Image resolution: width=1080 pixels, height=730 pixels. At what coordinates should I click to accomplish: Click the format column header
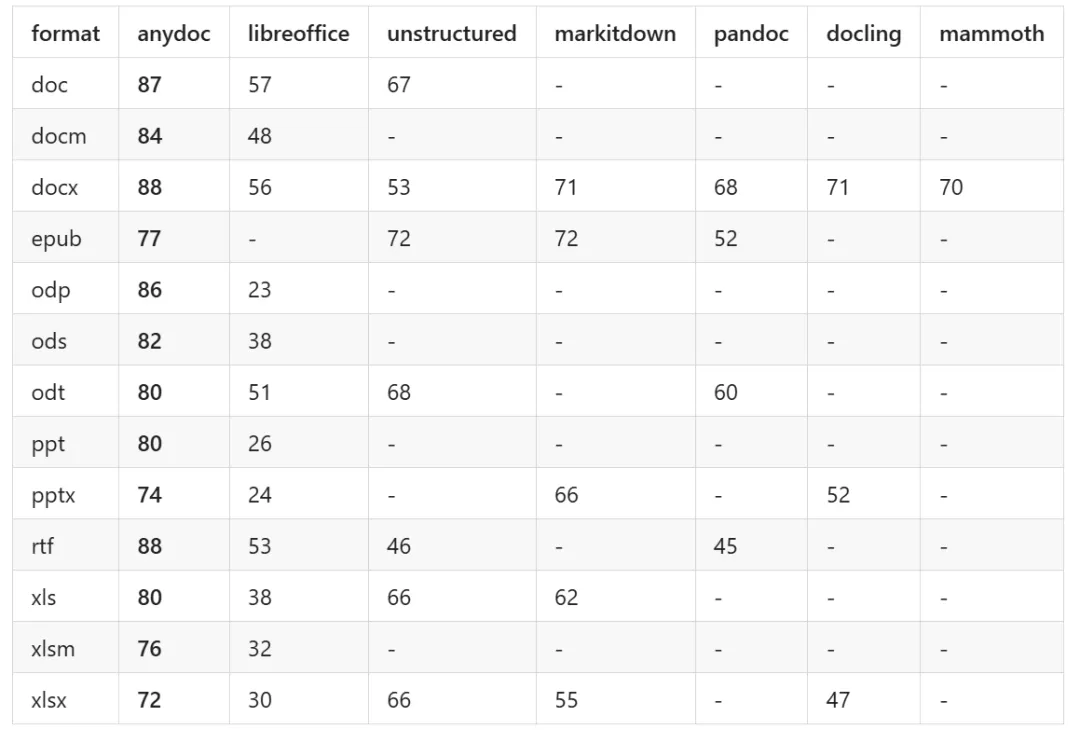pos(65,33)
